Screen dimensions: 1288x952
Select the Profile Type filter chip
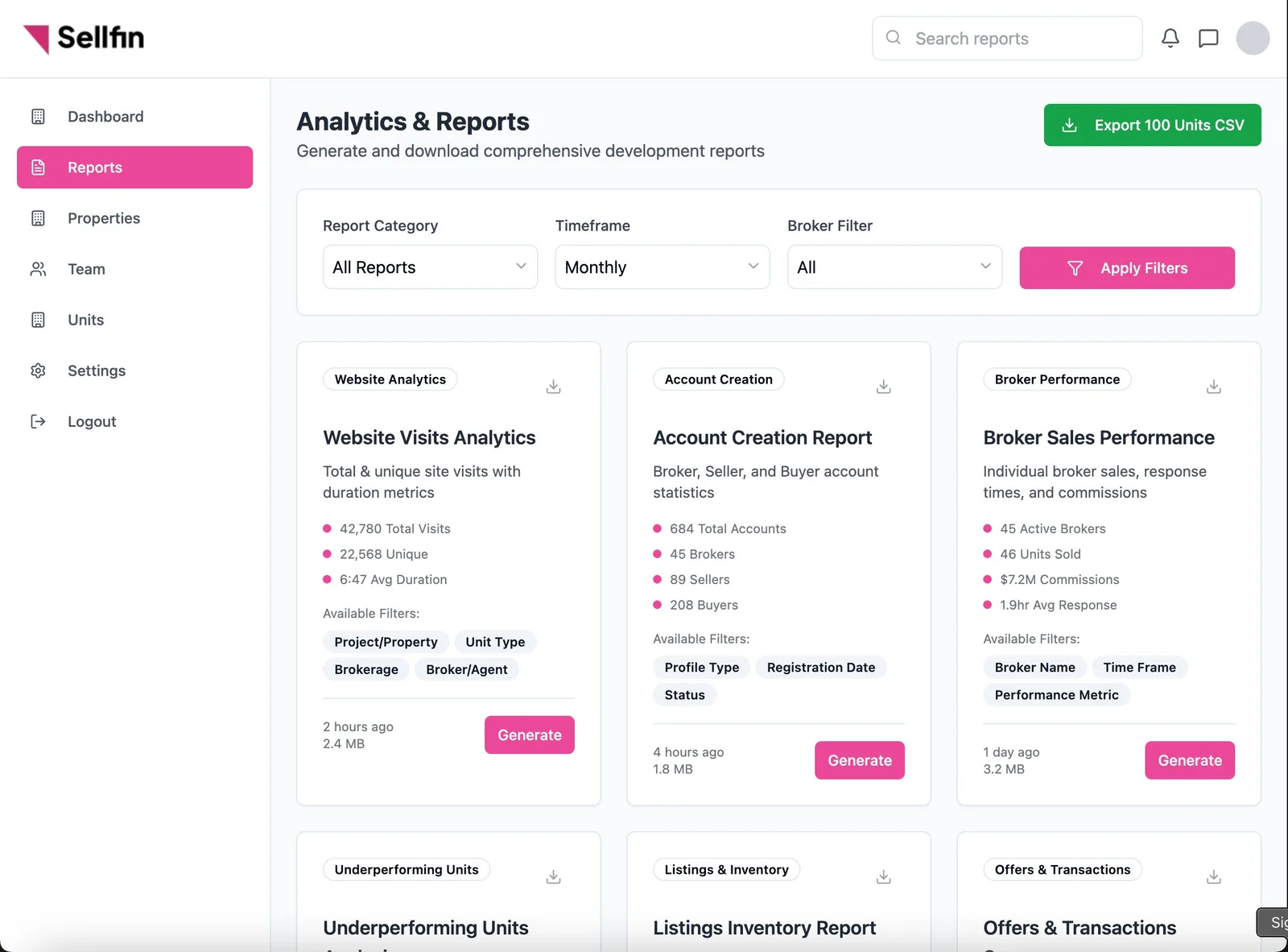701,667
